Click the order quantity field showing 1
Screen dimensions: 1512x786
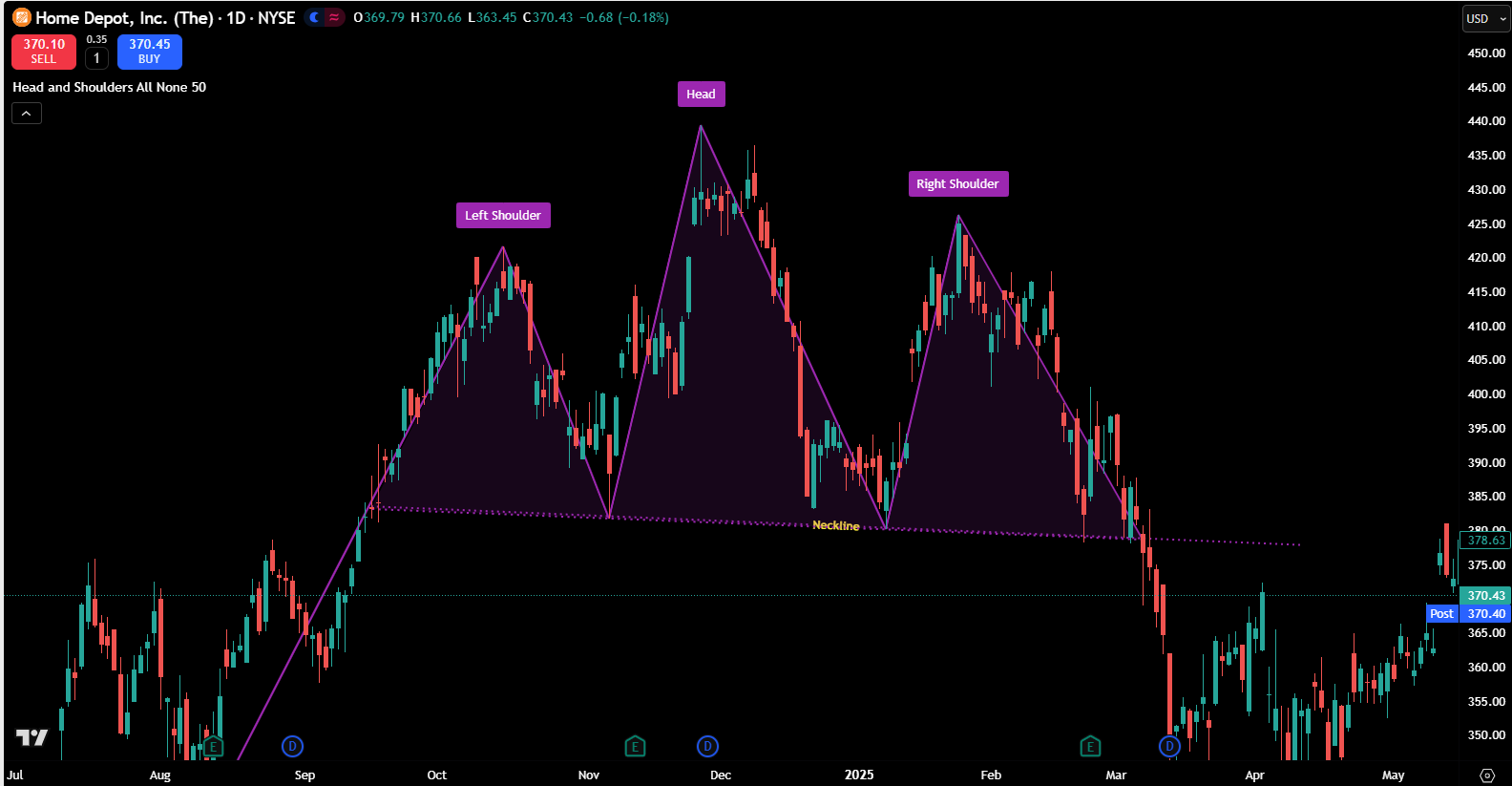96,58
